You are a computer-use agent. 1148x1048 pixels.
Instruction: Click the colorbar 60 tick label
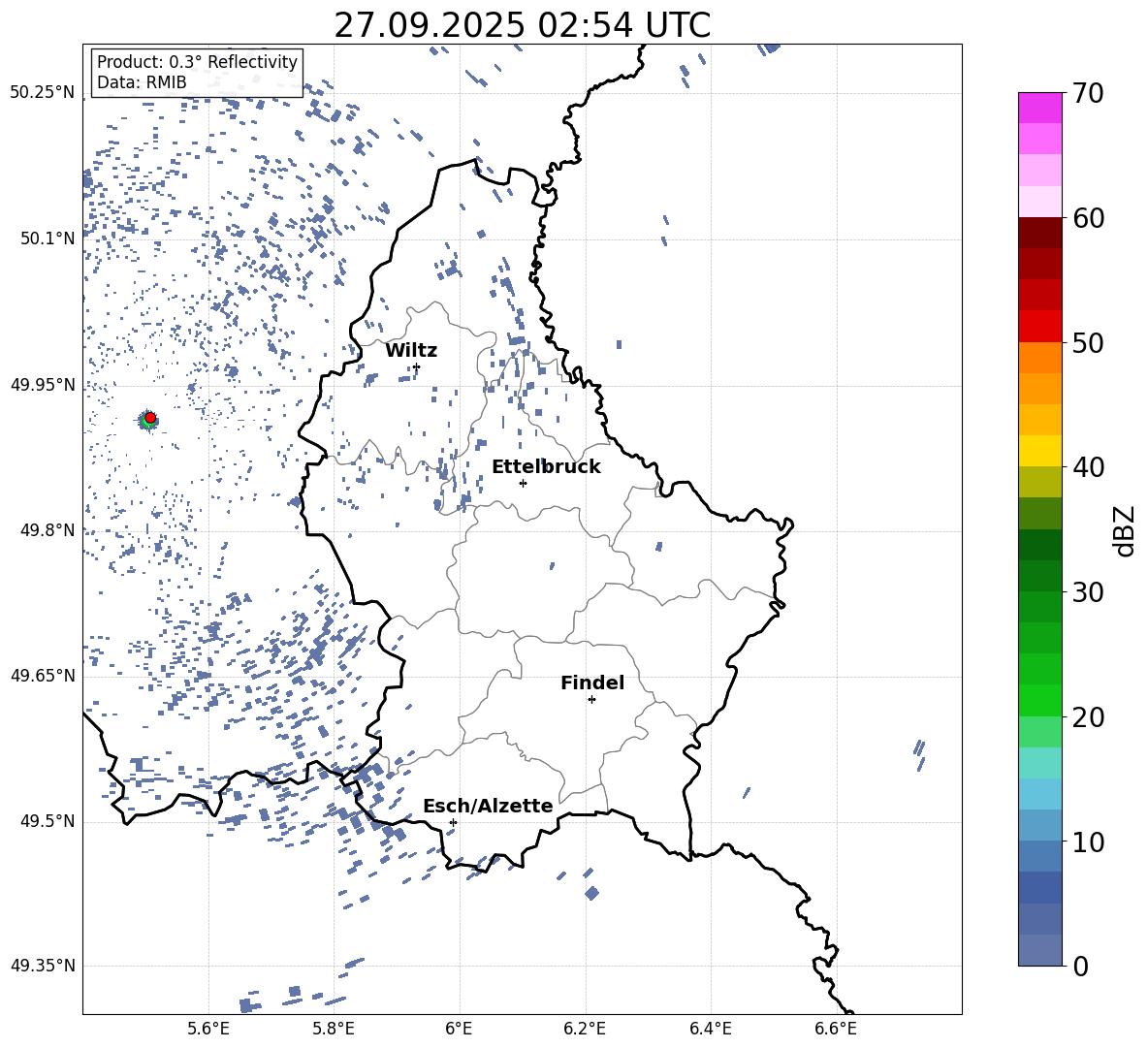[x=1089, y=218]
